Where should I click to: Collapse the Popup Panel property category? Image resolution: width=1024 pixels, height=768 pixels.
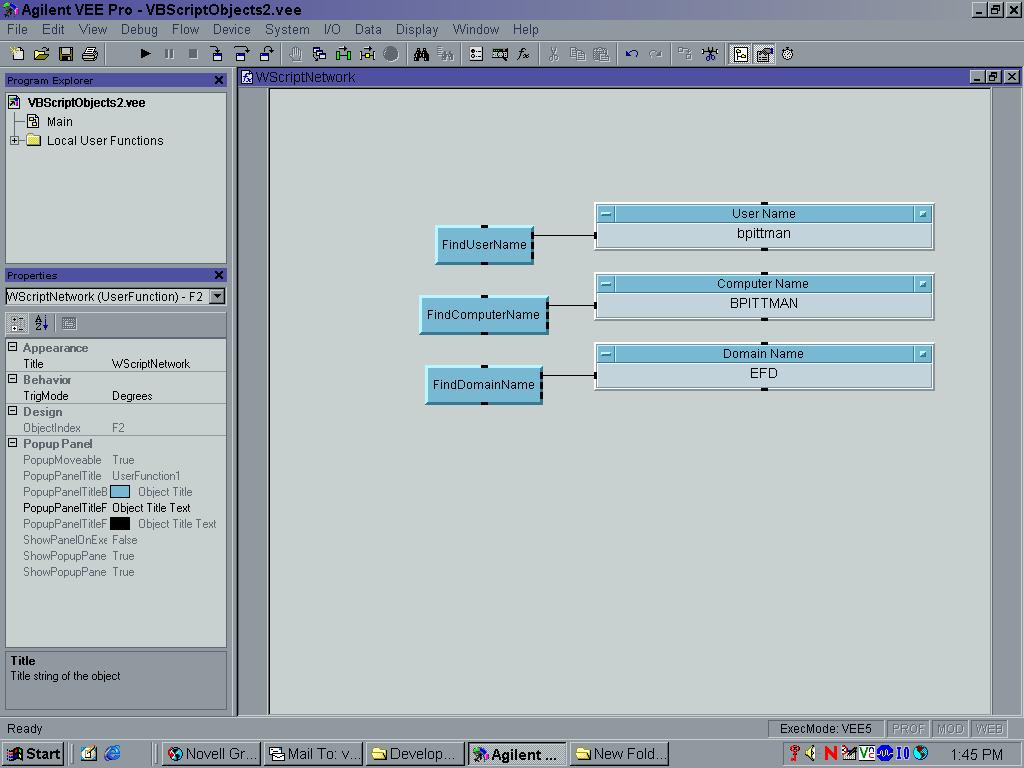pyautogui.click(x=13, y=444)
